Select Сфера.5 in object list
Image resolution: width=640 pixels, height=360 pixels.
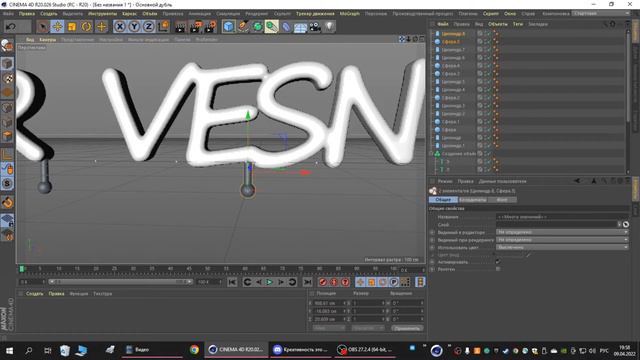pos(450,42)
